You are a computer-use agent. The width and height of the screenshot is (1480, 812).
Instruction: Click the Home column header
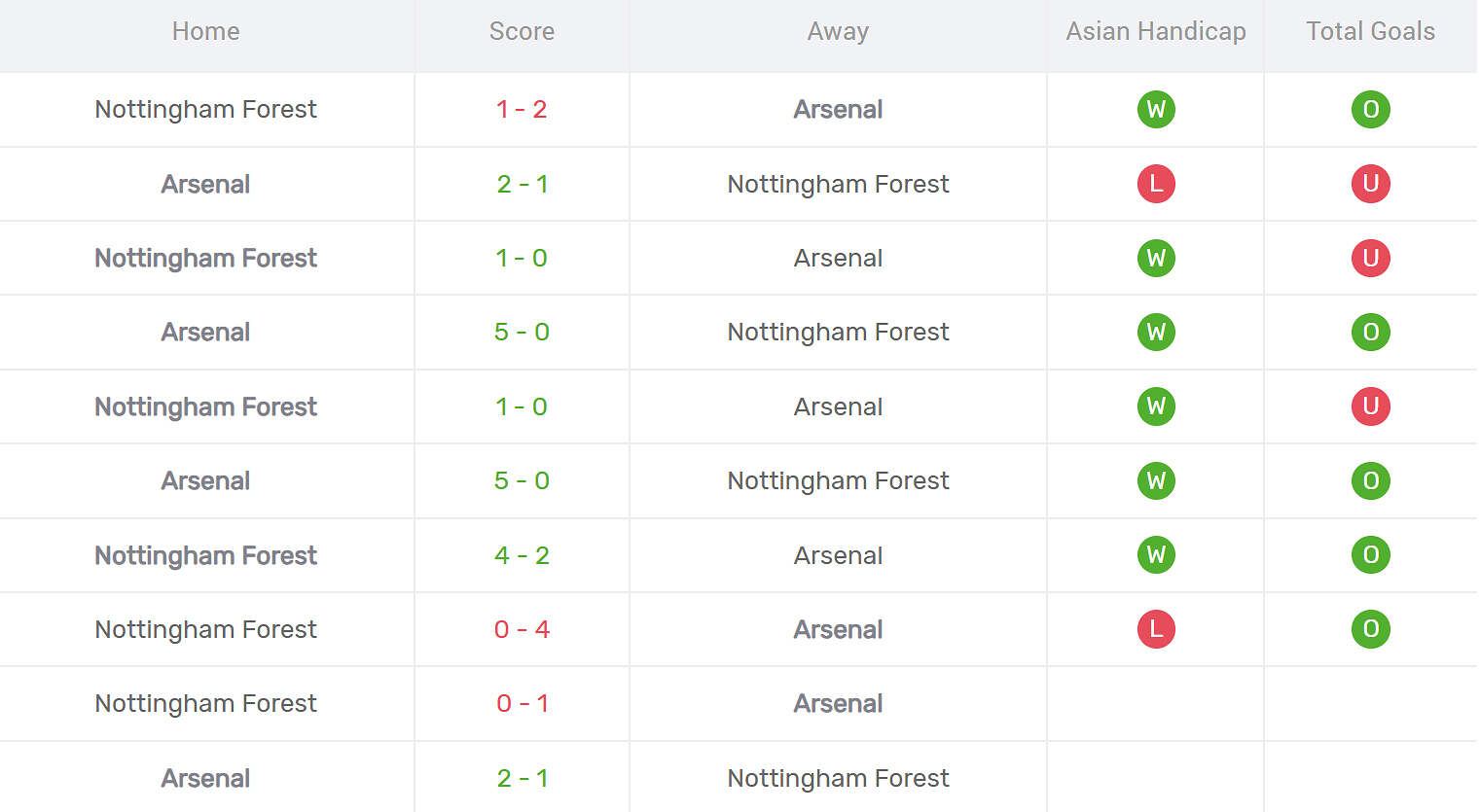[205, 31]
